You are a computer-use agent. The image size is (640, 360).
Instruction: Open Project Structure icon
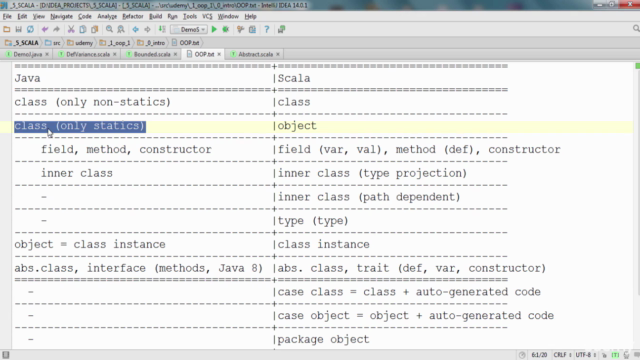click(x=252, y=29)
